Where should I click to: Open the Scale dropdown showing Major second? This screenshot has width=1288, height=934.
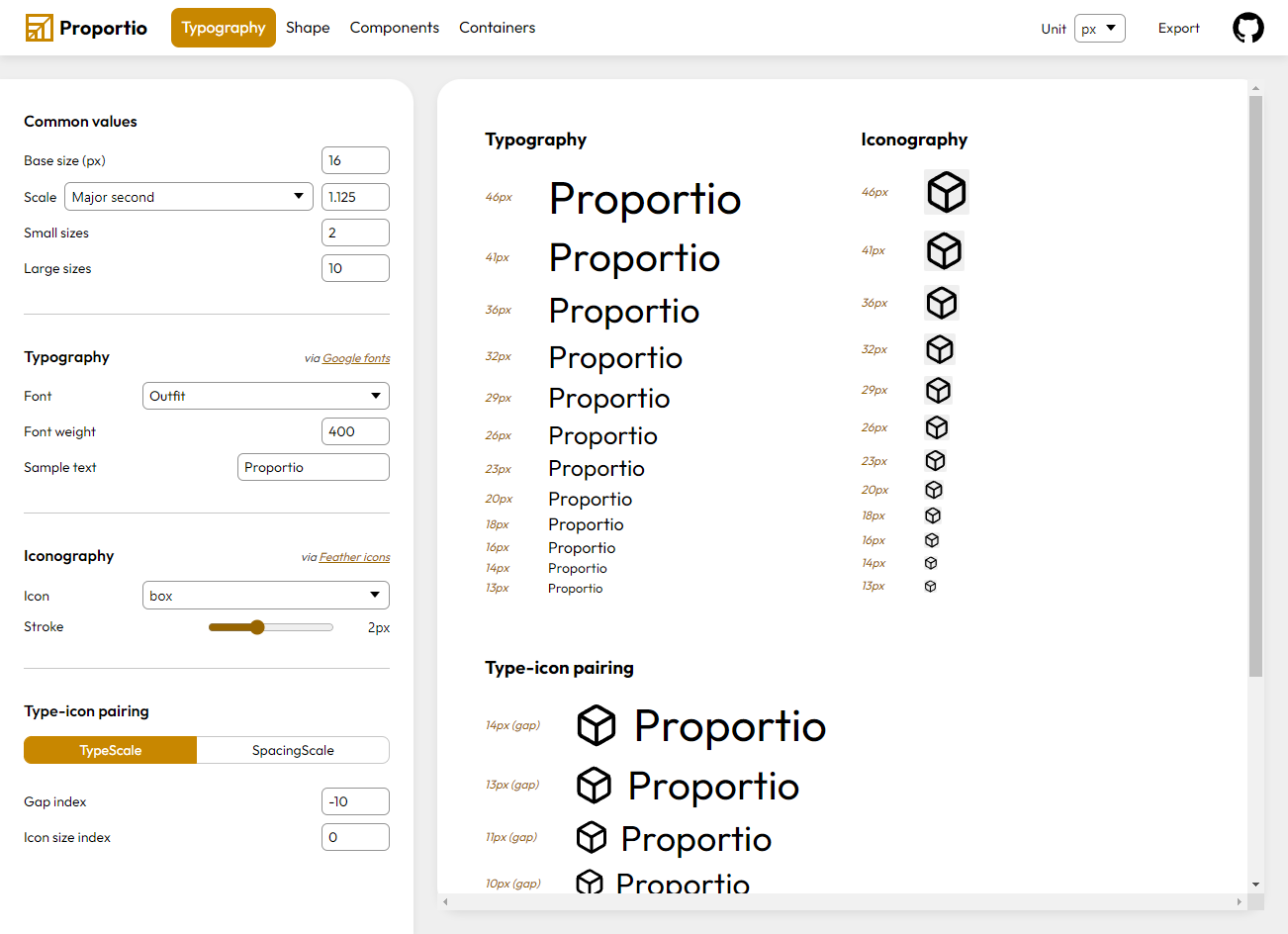coord(189,197)
